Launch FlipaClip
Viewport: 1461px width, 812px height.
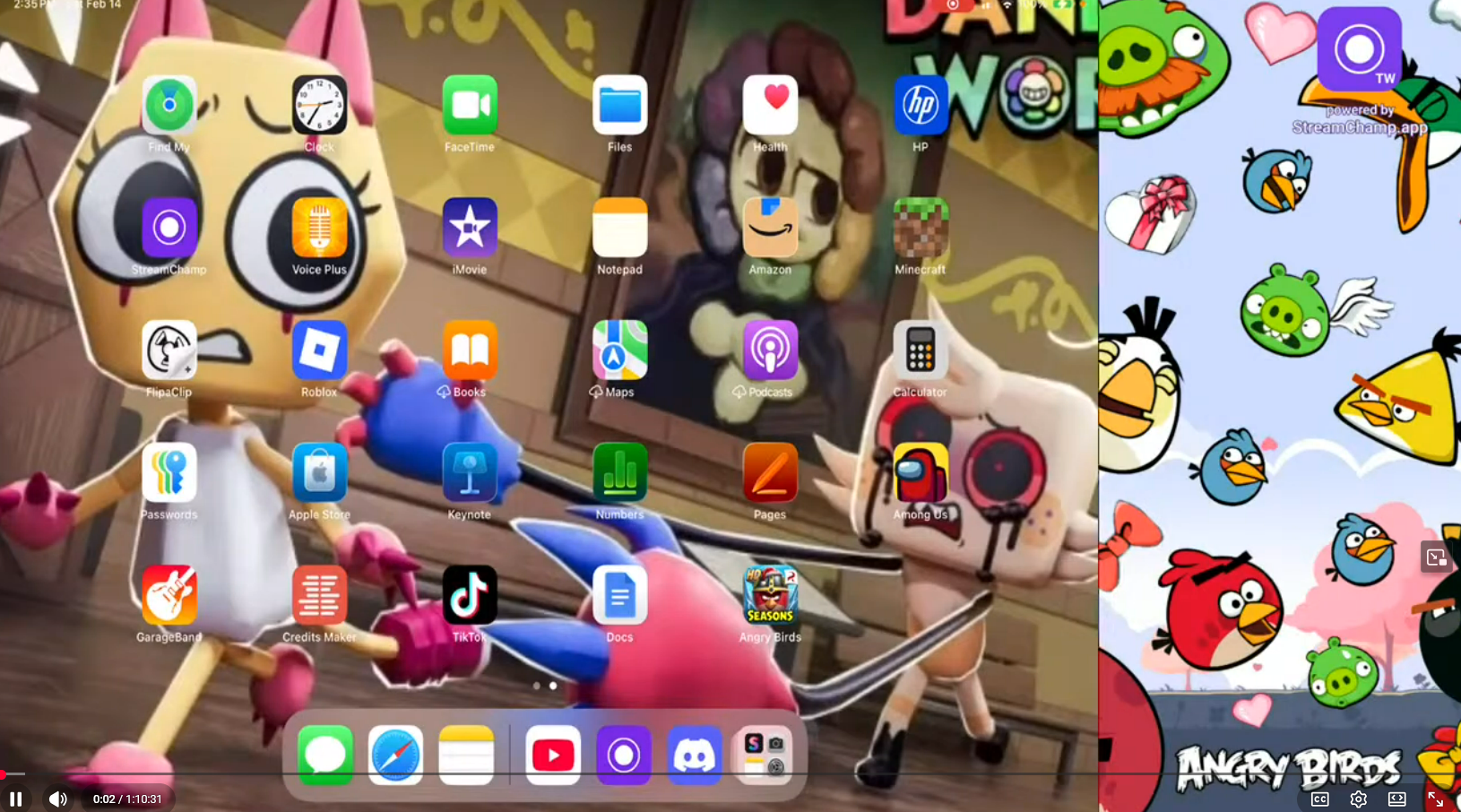[x=169, y=350]
